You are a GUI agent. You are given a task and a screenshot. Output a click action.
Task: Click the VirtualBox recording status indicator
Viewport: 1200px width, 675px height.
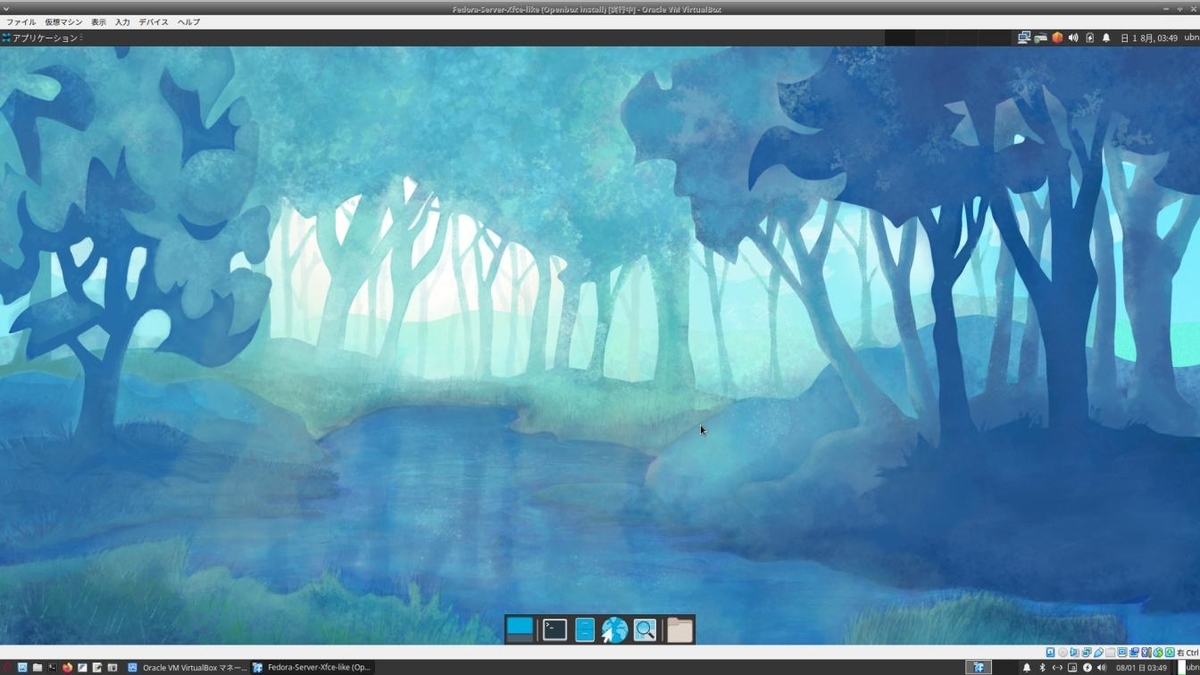[x=1134, y=652]
